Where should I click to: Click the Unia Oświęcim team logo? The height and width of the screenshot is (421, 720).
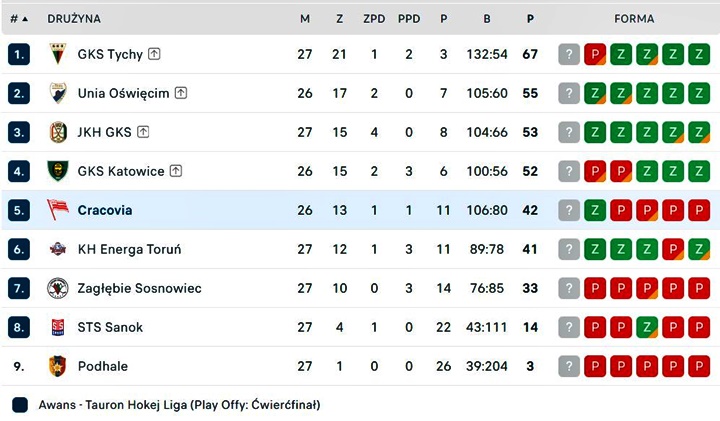(58, 93)
